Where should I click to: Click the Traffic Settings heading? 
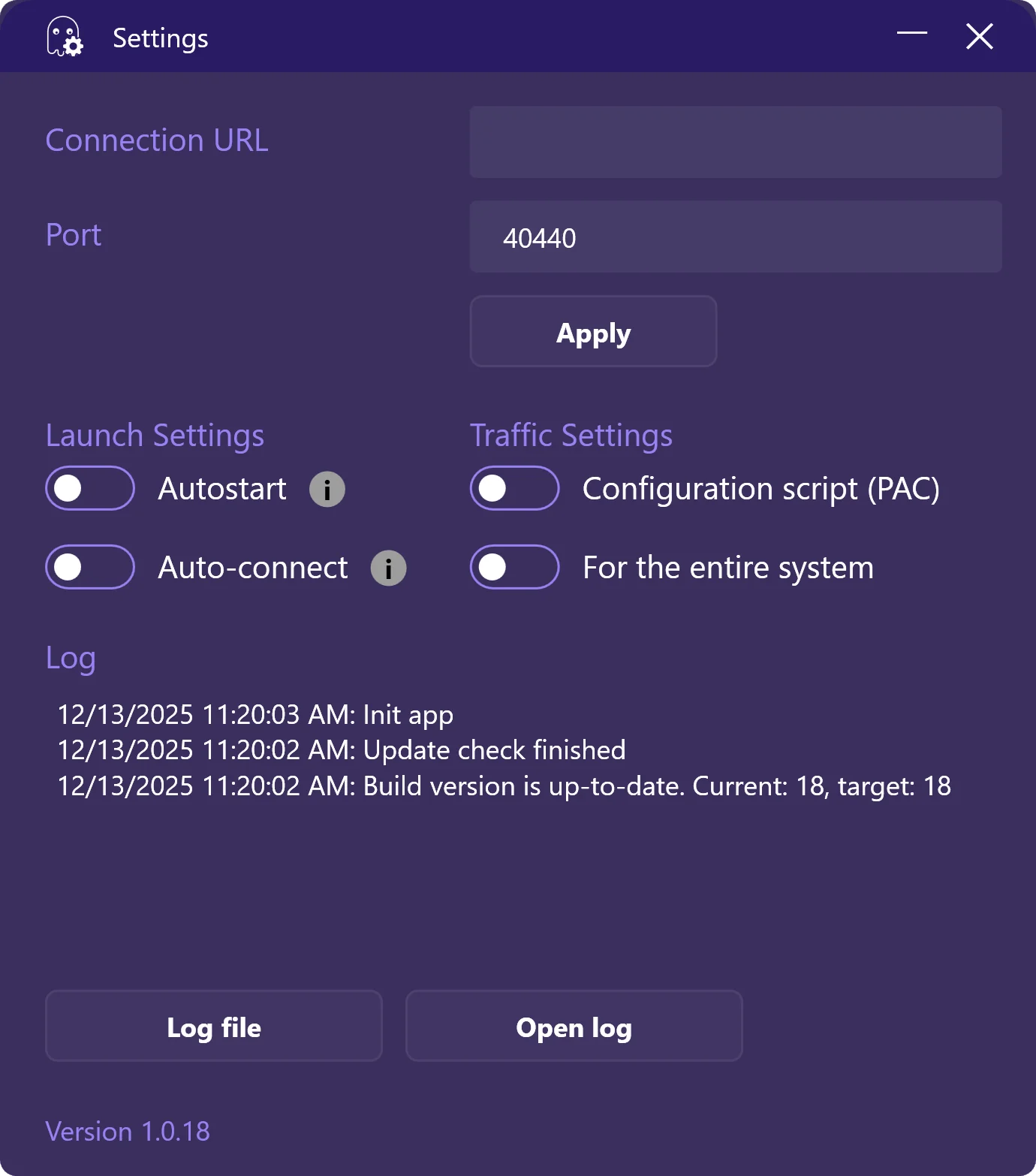571,436
